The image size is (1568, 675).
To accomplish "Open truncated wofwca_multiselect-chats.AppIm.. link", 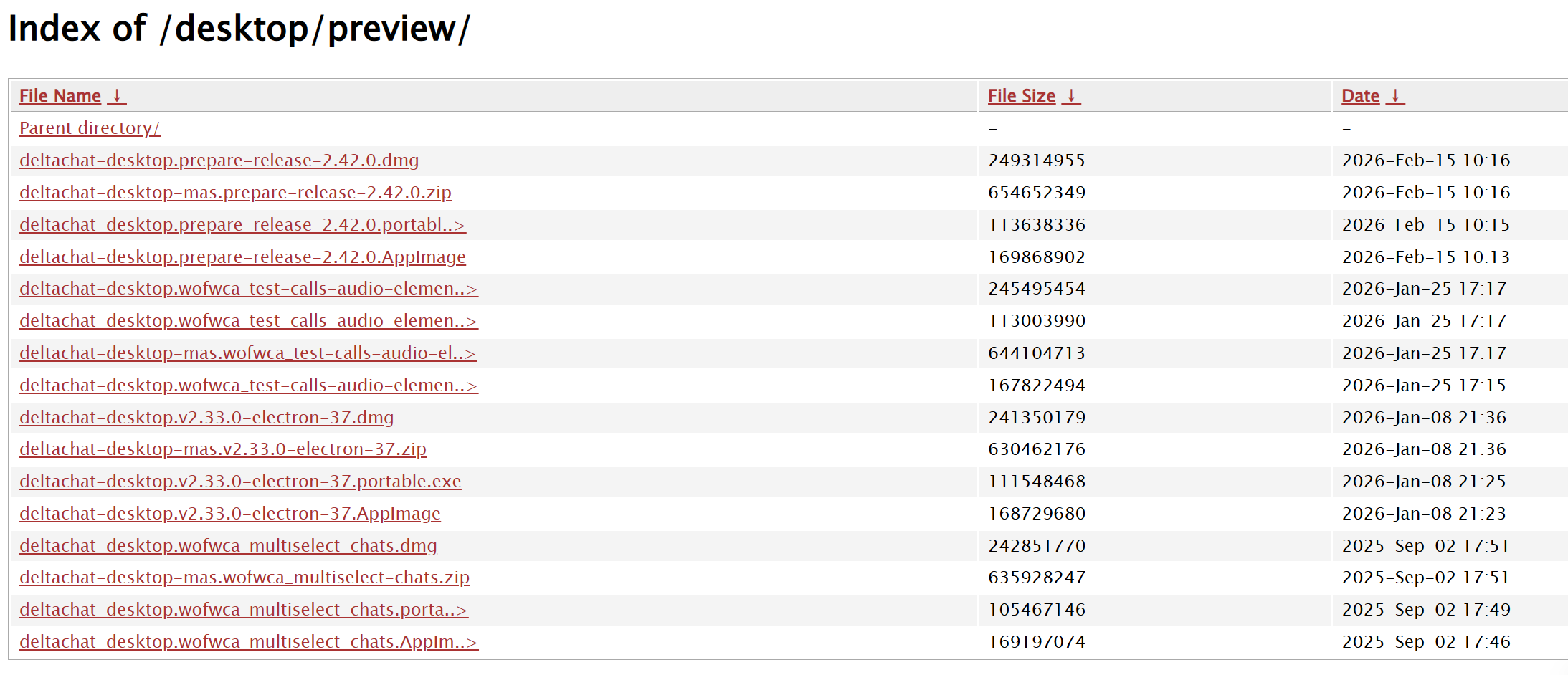I will point(248,642).
